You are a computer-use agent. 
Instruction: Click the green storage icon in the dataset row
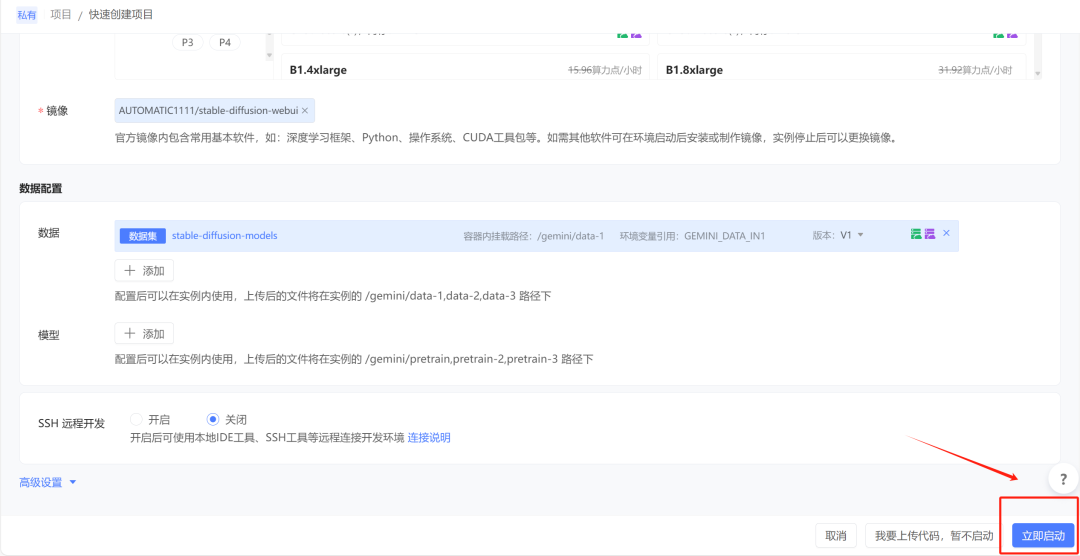[915, 234]
